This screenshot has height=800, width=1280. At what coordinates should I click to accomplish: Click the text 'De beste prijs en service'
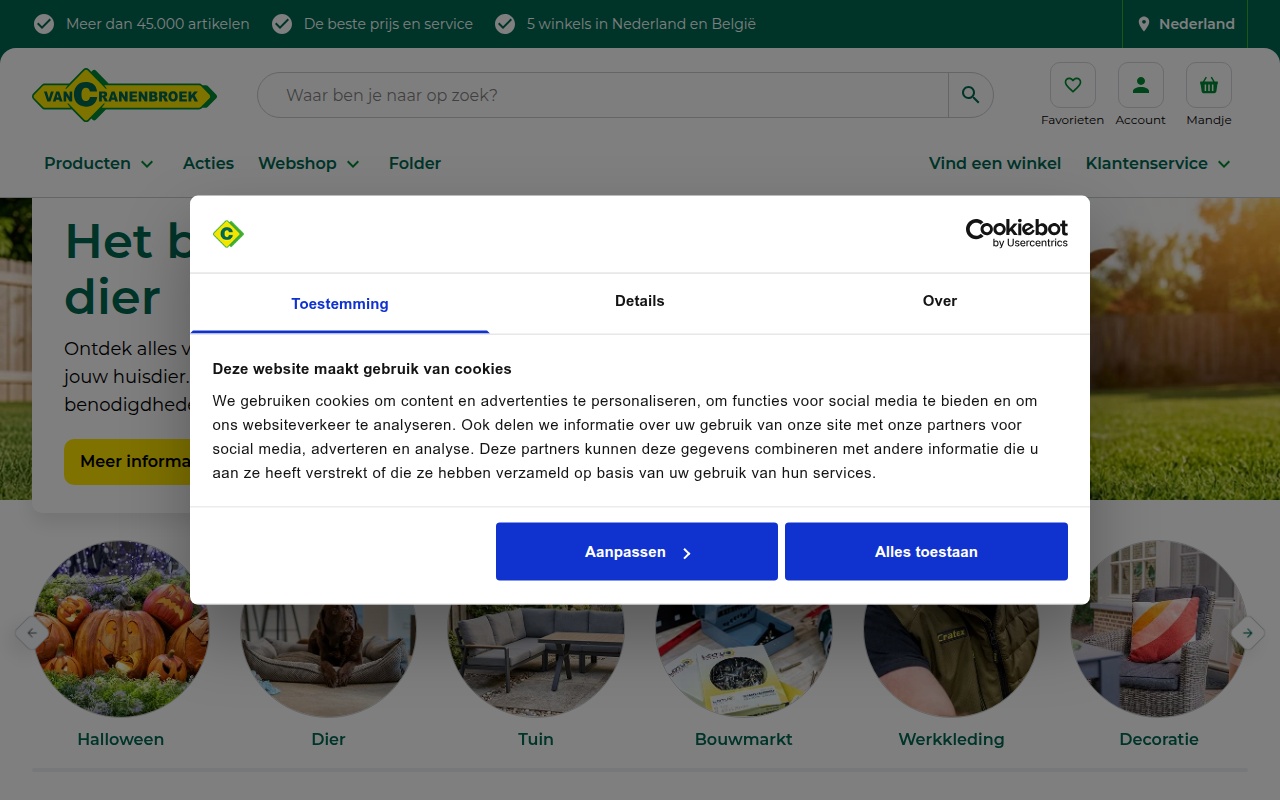coord(388,24)
